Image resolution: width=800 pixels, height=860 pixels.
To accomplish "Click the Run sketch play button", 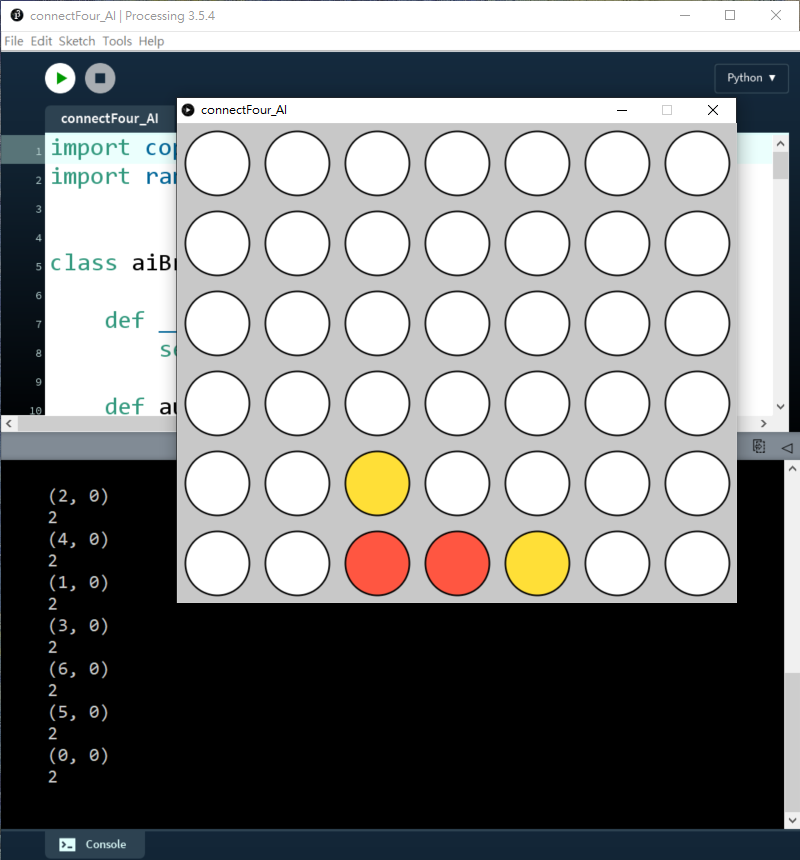I will [60, 78].
